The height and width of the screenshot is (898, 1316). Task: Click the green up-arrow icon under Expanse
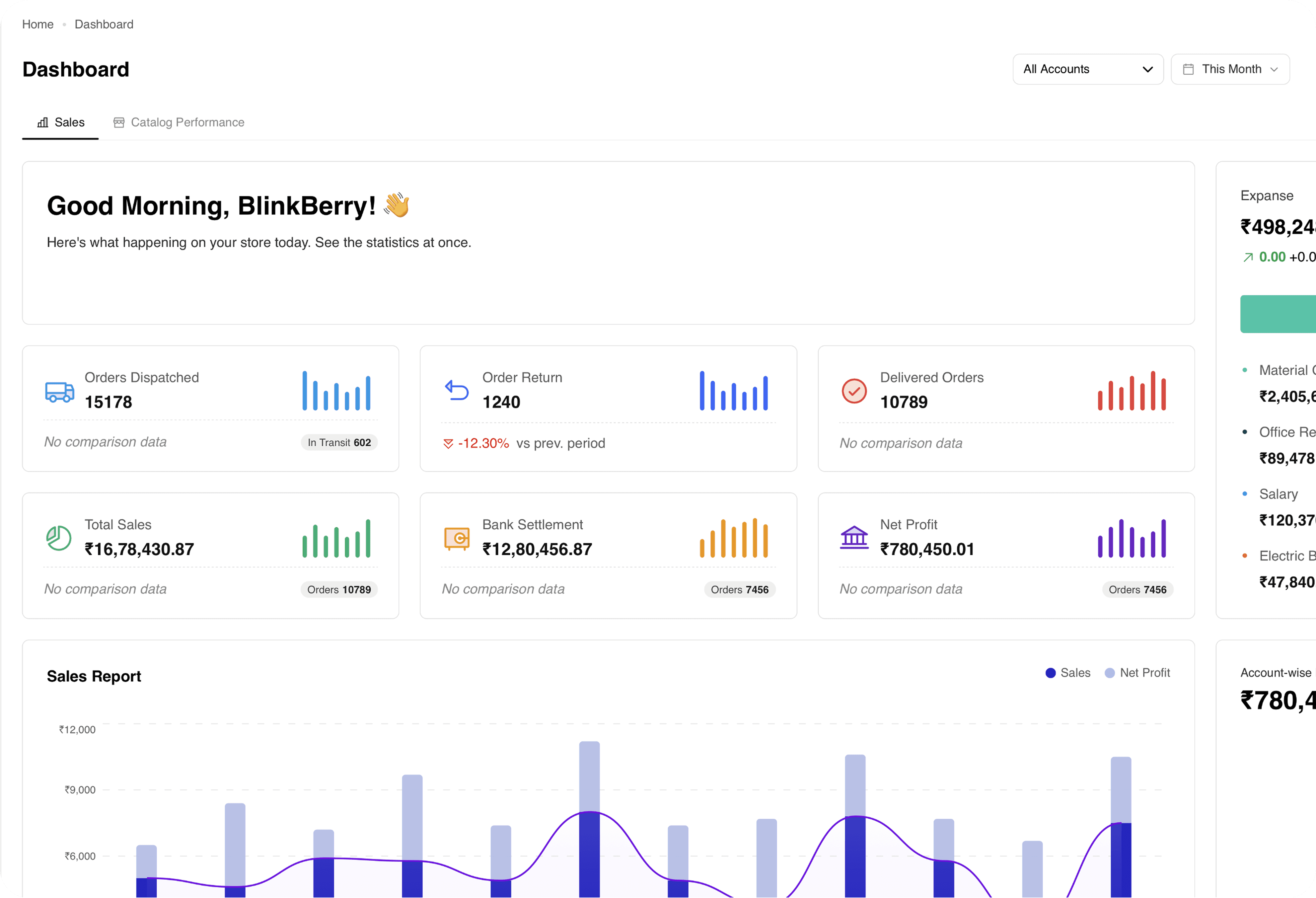click(x=1248, y=258)
